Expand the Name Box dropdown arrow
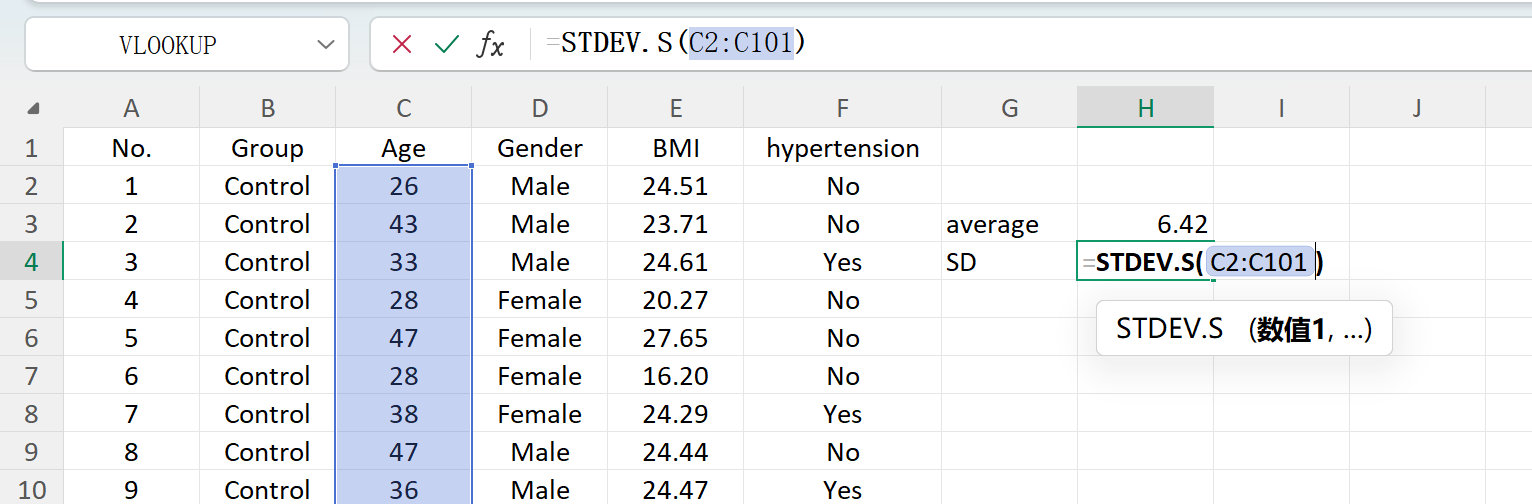Screen dimensions: 1532x504 pos(325,44)
